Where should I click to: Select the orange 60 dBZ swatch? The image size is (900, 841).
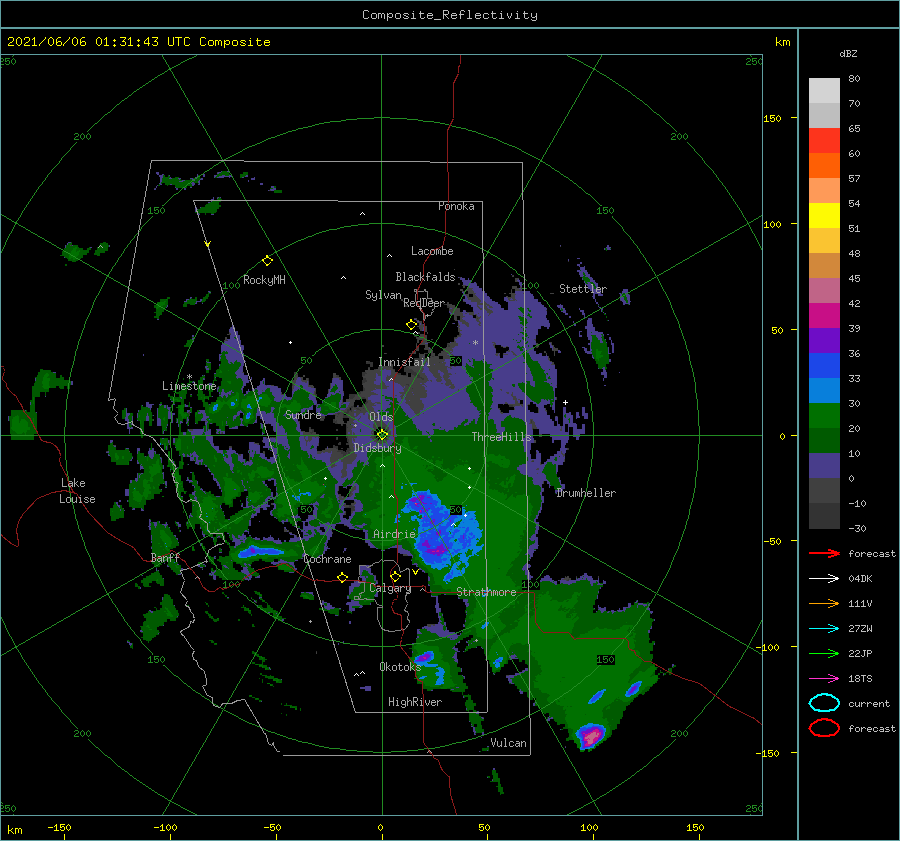[824, 165]
